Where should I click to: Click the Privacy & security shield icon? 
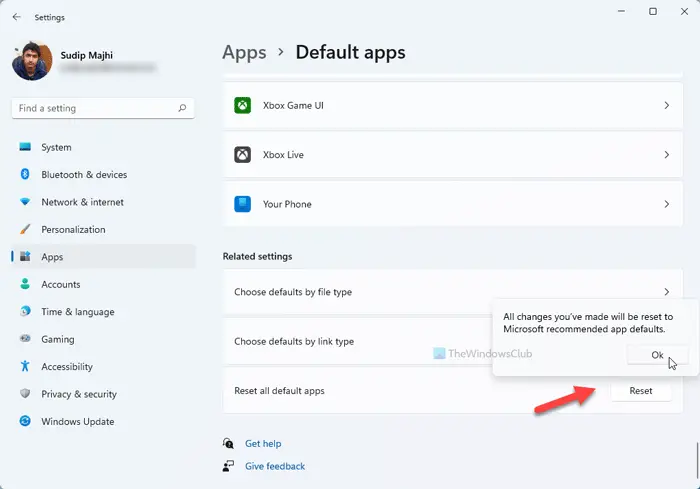coord(25,393)
